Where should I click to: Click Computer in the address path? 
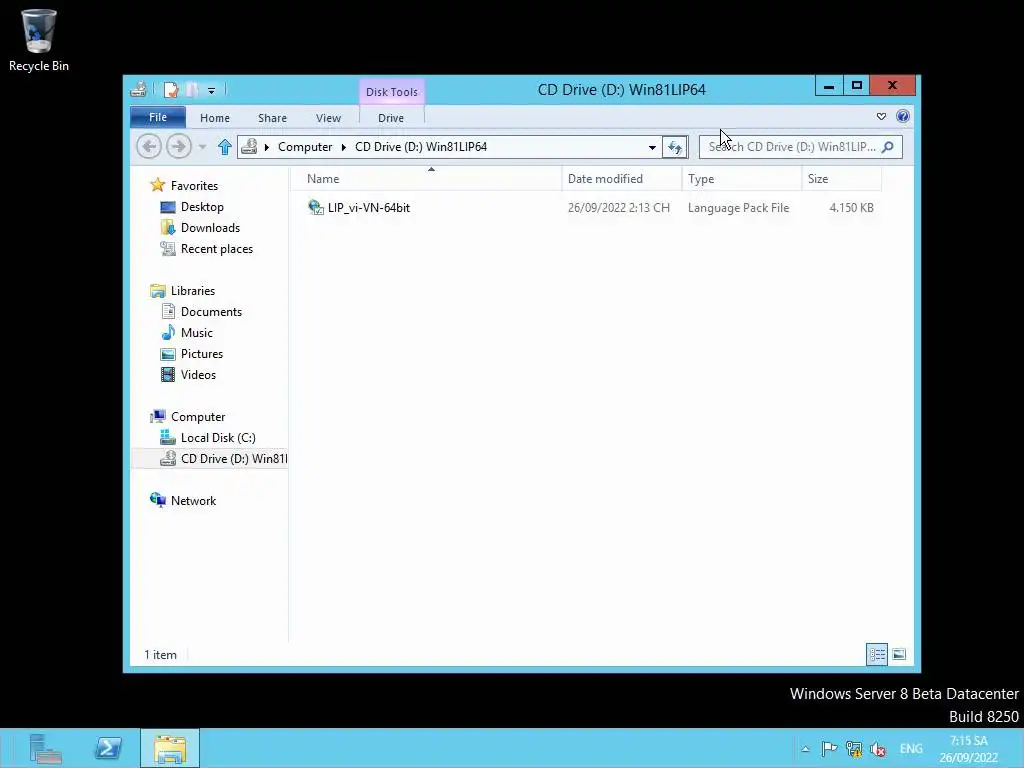[305, 147]
